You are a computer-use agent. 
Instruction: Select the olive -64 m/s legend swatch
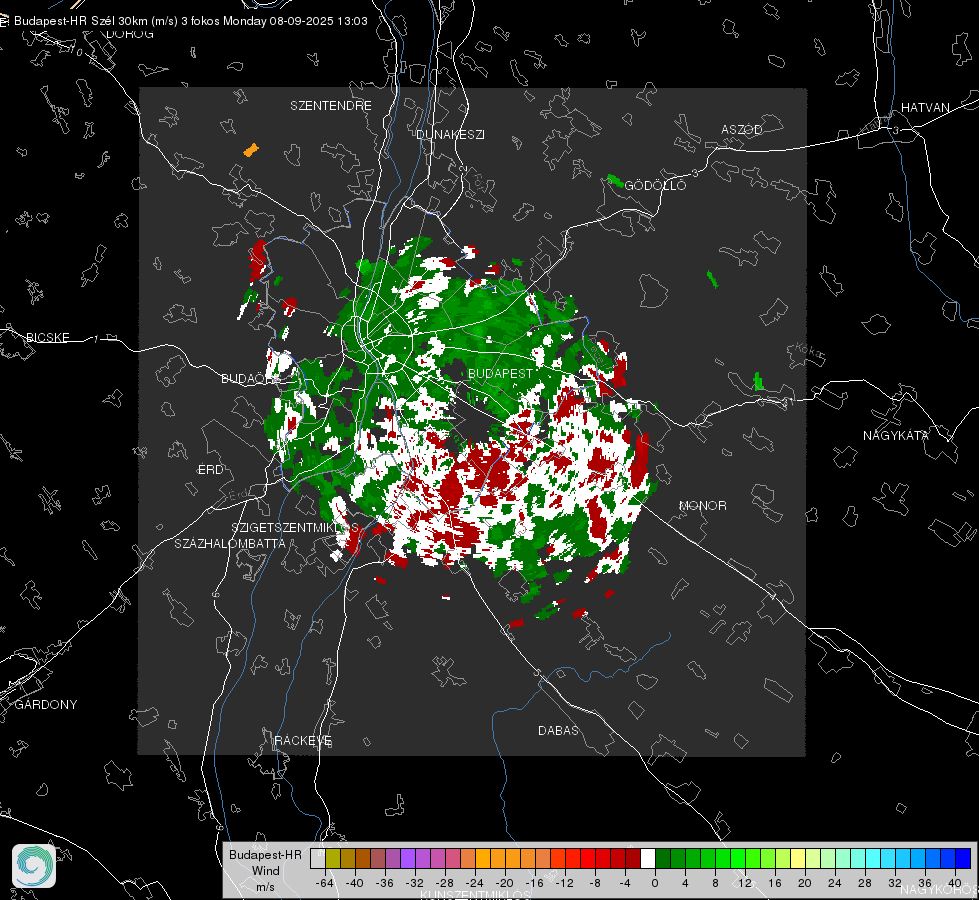333,858
